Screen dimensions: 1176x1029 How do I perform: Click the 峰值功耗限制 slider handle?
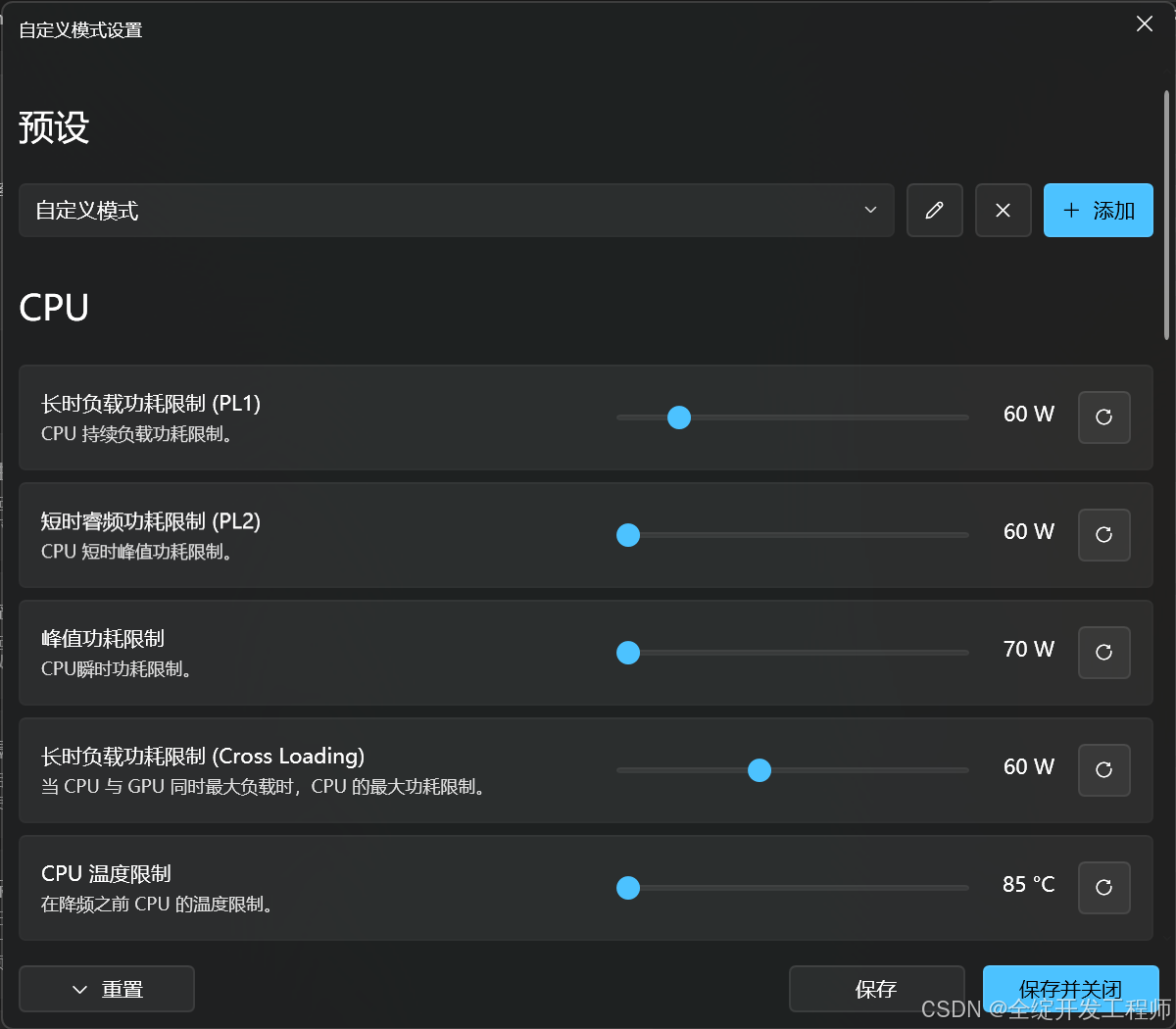pos(628,653)
